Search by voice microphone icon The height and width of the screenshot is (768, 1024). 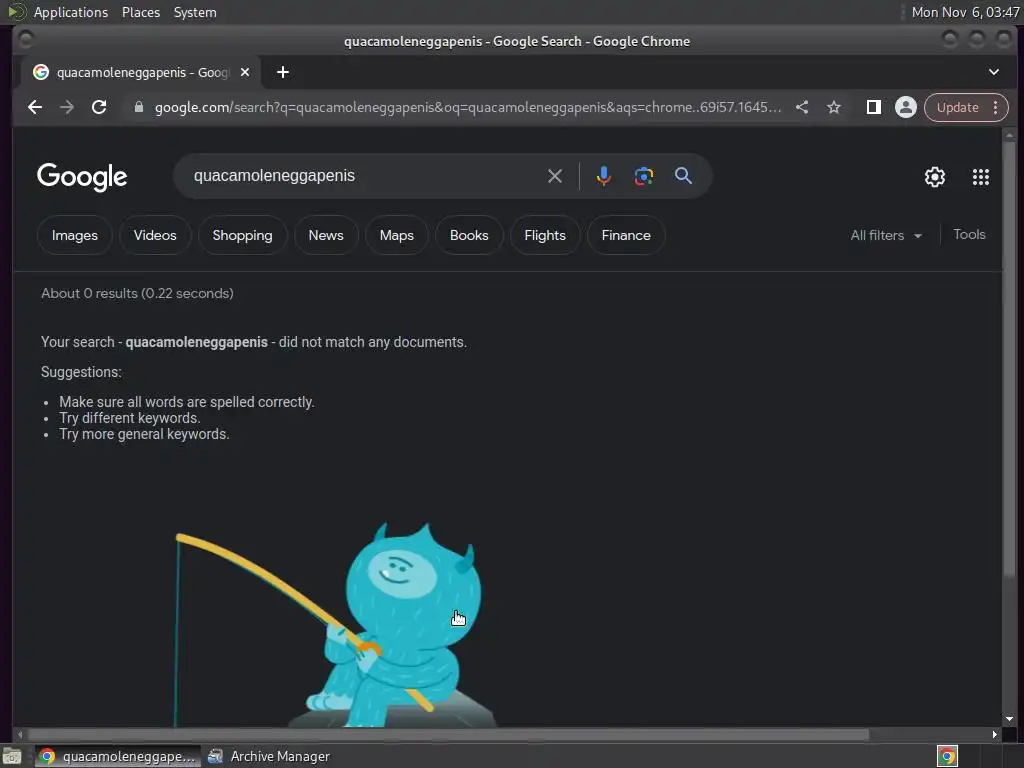[603, 176]
